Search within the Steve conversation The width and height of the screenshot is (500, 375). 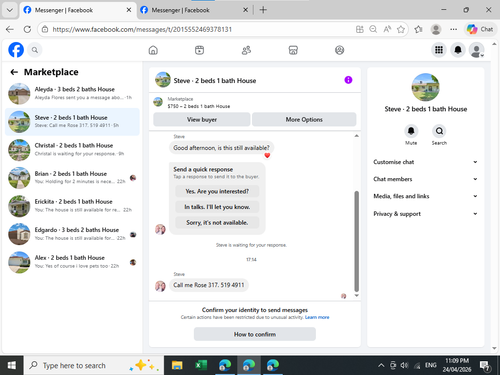tap(439, 131)
